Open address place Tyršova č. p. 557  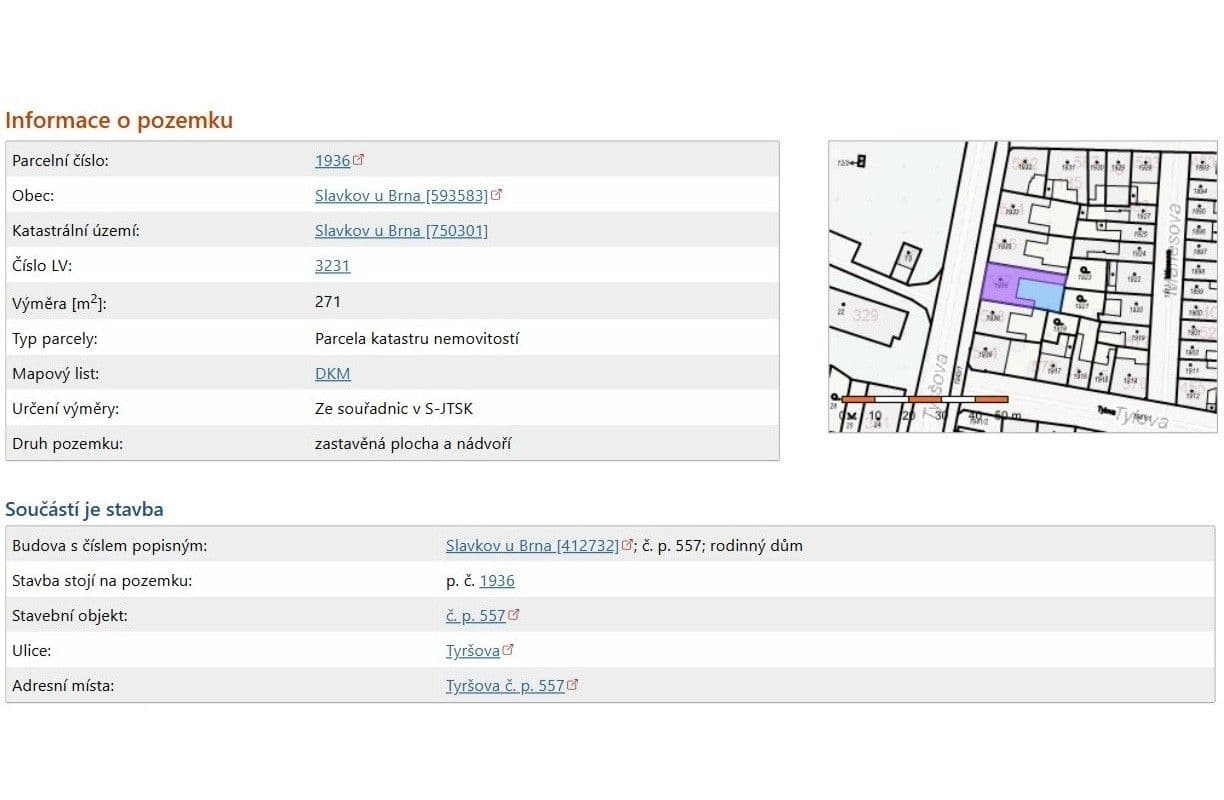505,686
